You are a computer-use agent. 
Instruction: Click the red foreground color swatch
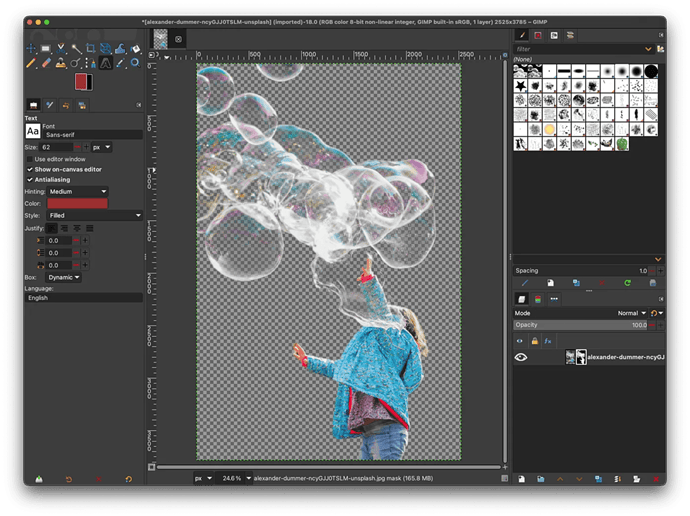[x=81, y=82]
